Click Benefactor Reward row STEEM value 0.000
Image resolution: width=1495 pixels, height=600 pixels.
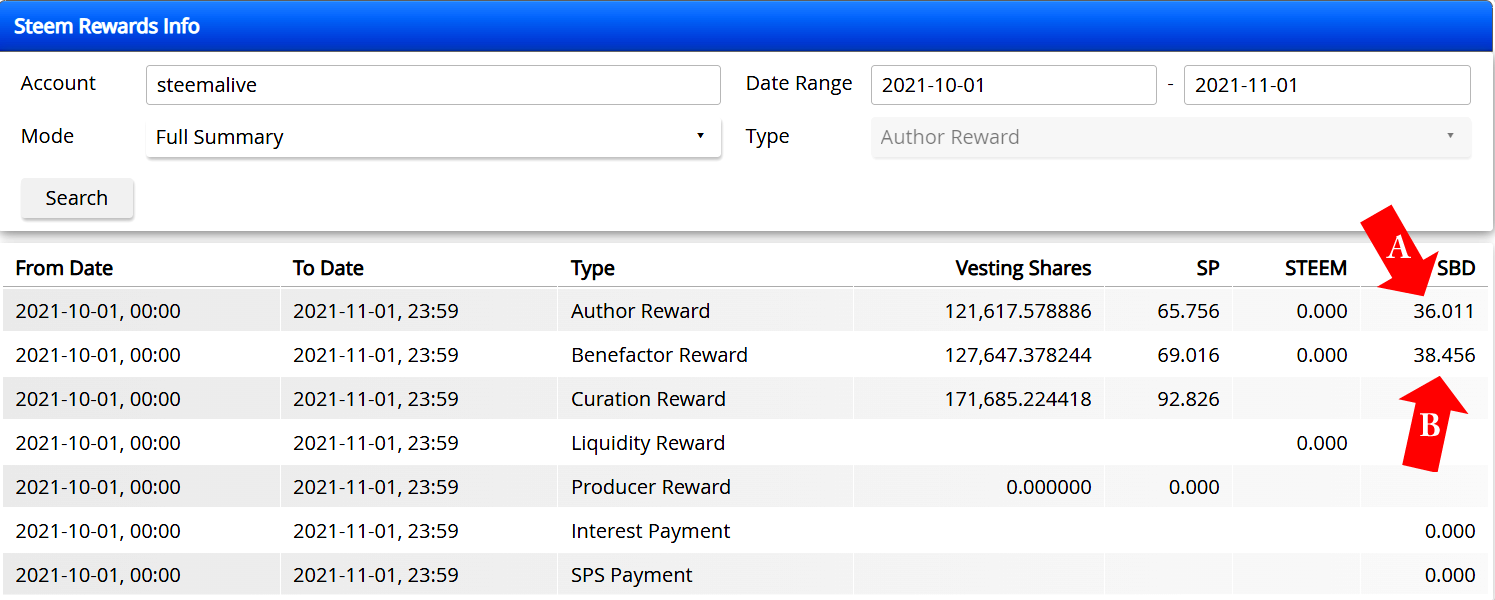(x=1322, y=355)
